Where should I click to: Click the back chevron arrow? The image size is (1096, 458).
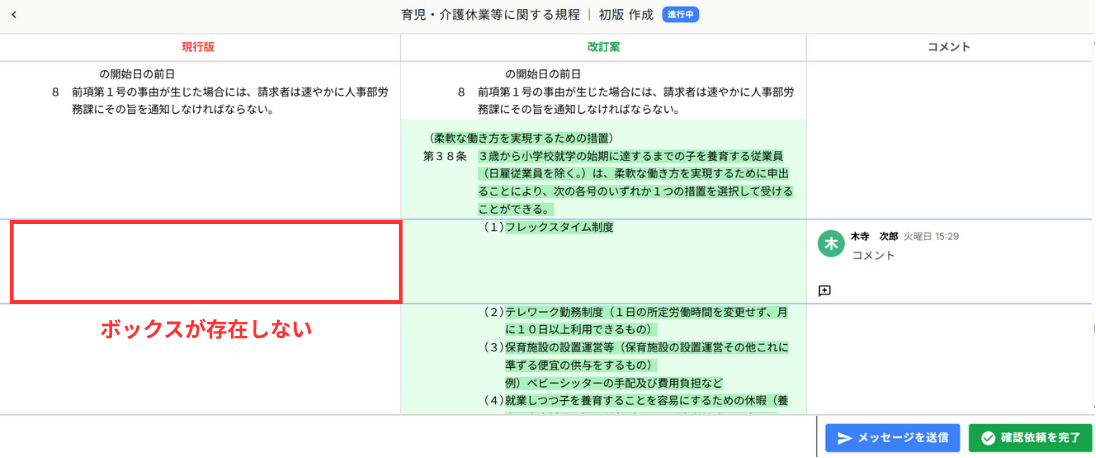pyautogui.click(x=14, y=15)
